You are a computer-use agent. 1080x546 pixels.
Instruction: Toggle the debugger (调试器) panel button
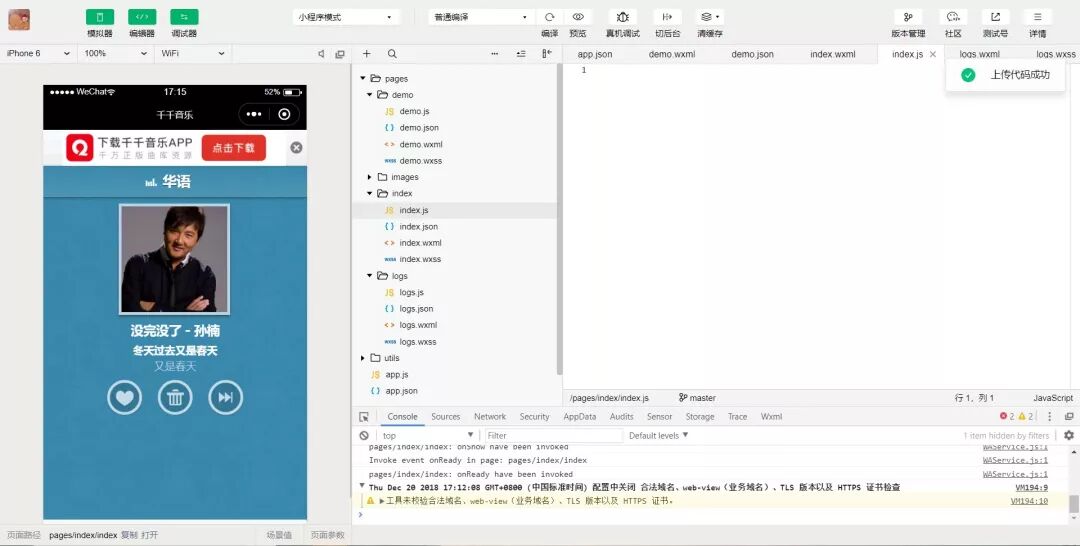click(x=184, y=17)
